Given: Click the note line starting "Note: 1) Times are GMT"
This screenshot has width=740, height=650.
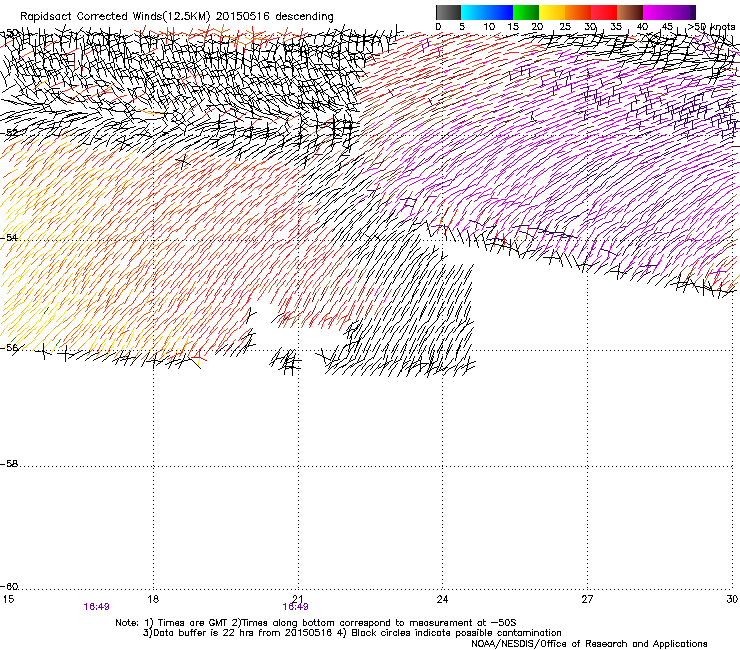Looking at the screenshot, I should (316, 623).
